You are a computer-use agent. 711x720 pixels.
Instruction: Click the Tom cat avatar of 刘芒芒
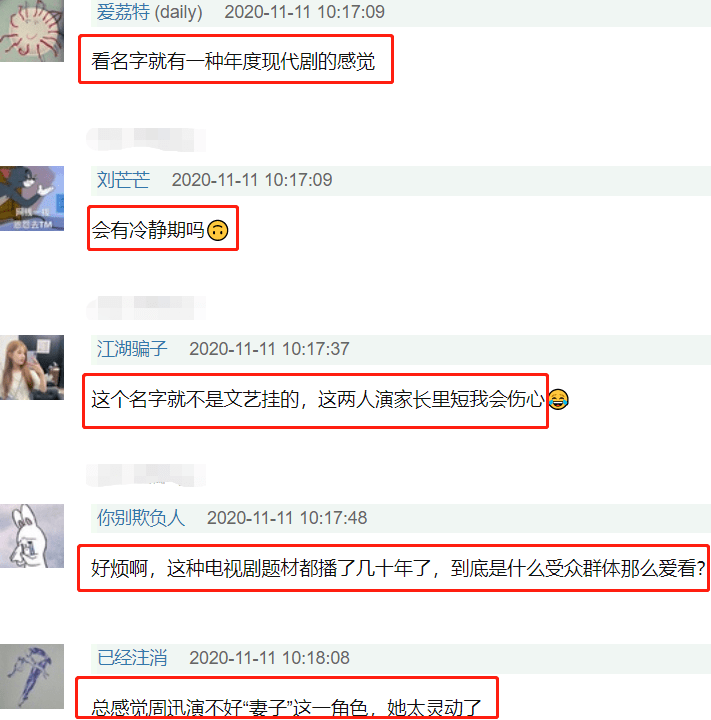[32, 198]
